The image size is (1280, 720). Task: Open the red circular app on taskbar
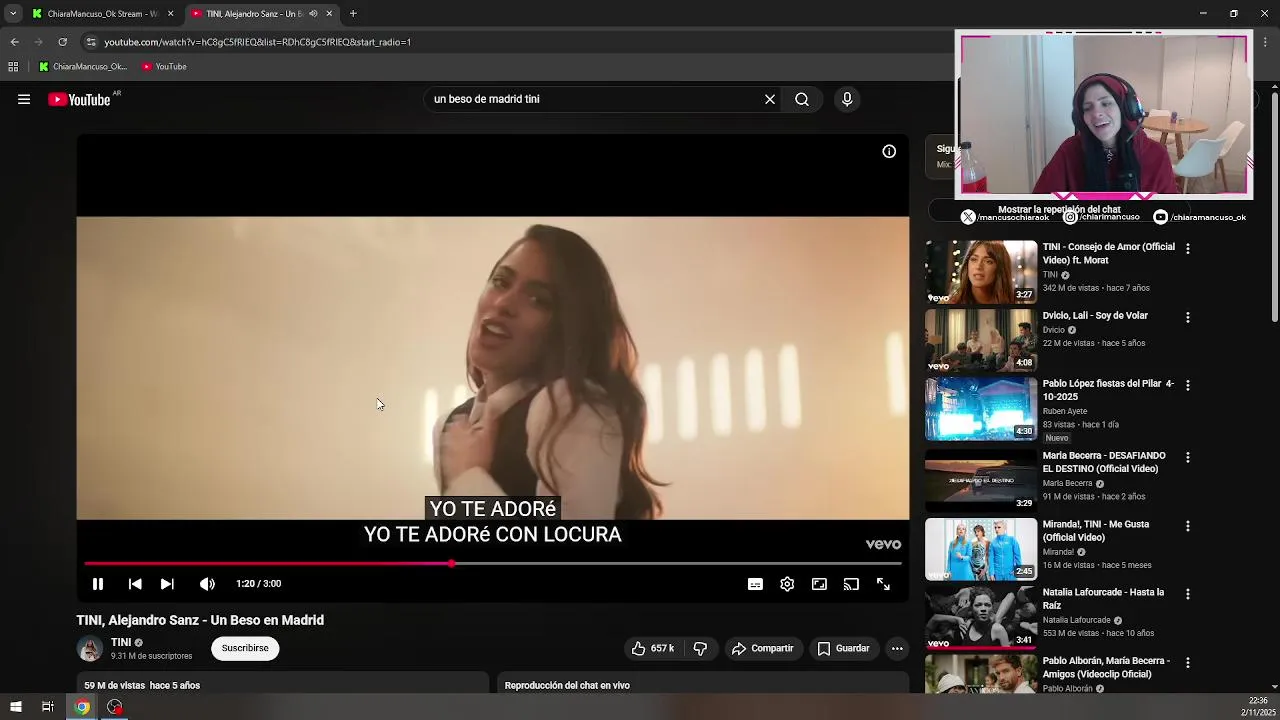[x=115, y=707]
